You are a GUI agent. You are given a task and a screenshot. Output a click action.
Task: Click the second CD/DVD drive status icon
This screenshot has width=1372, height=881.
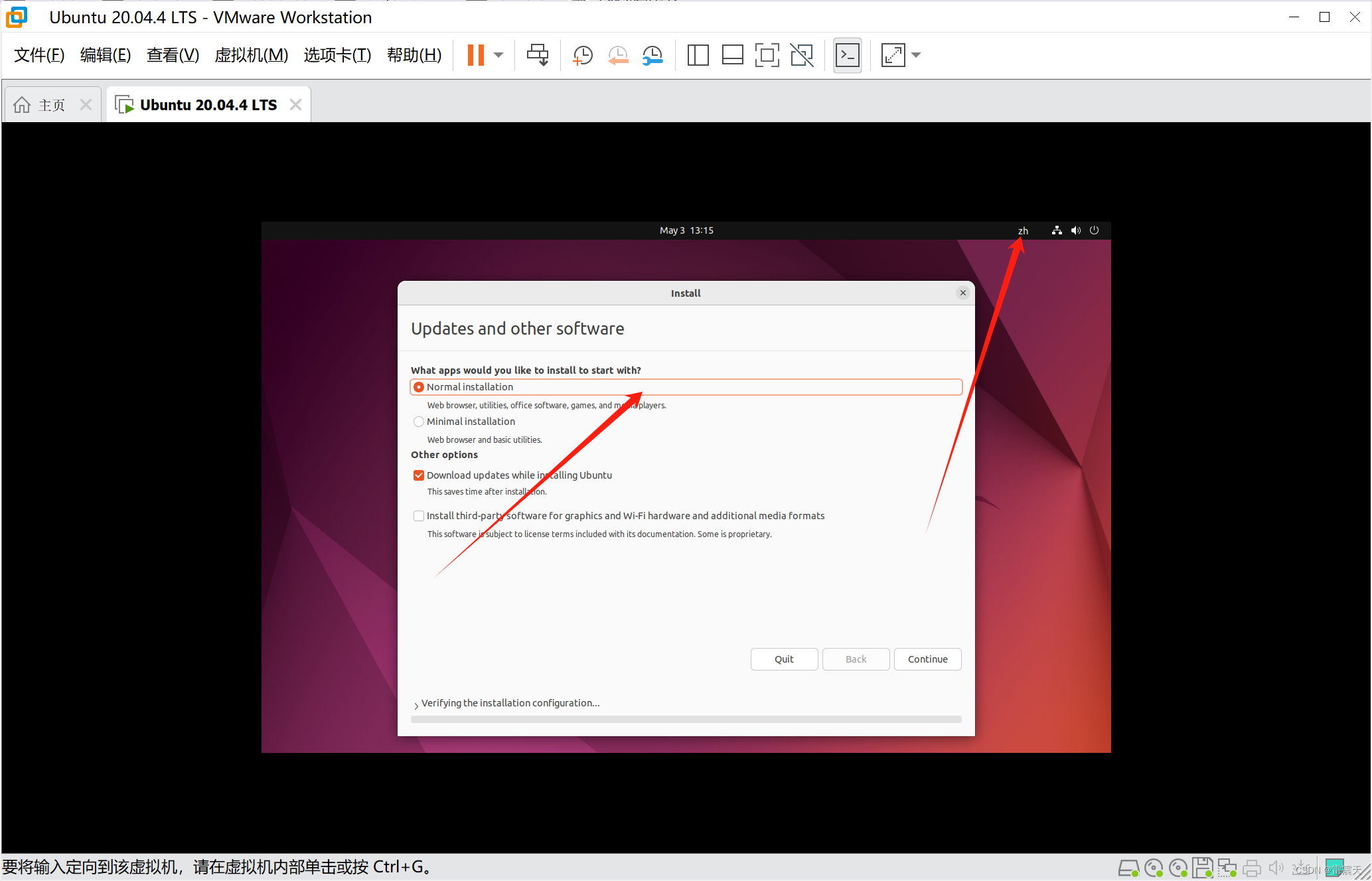point(1178,868)
